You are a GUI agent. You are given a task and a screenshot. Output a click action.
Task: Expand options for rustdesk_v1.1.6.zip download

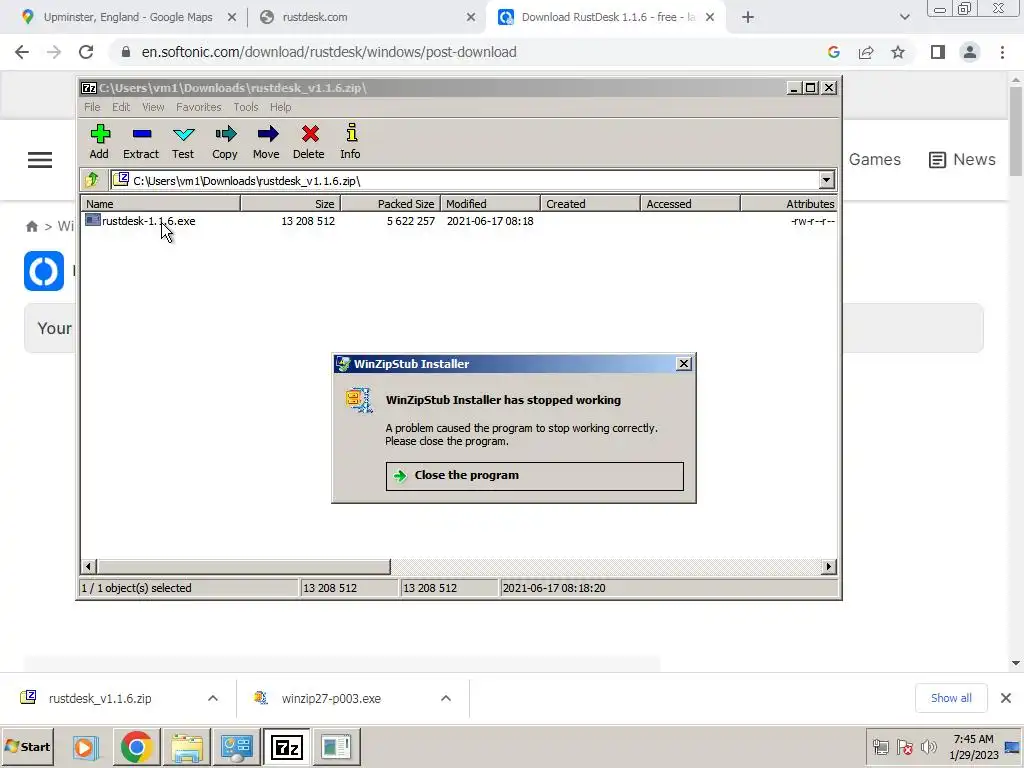coord(213,698)
